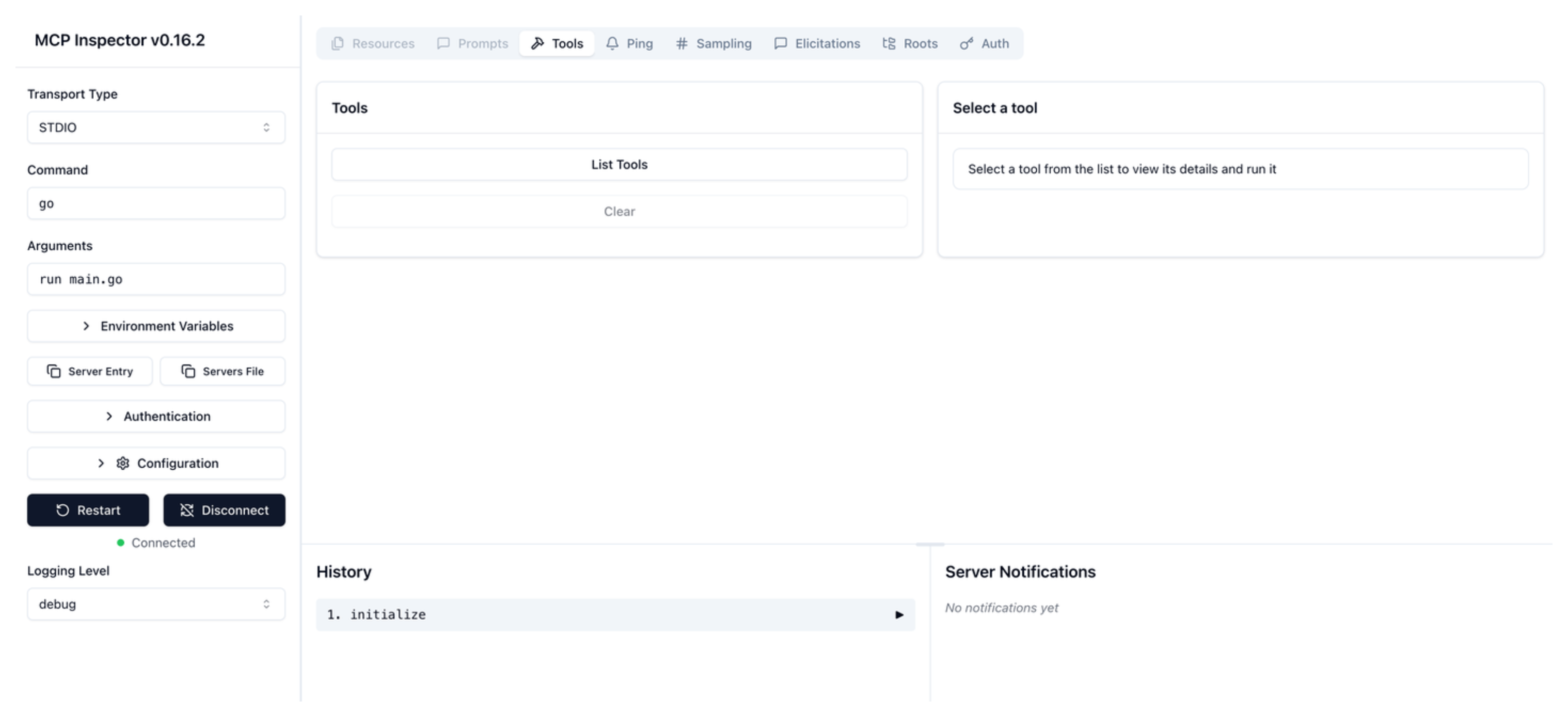Click the bell icon for Ping
1568x717 pixels.
pos(612,43)
